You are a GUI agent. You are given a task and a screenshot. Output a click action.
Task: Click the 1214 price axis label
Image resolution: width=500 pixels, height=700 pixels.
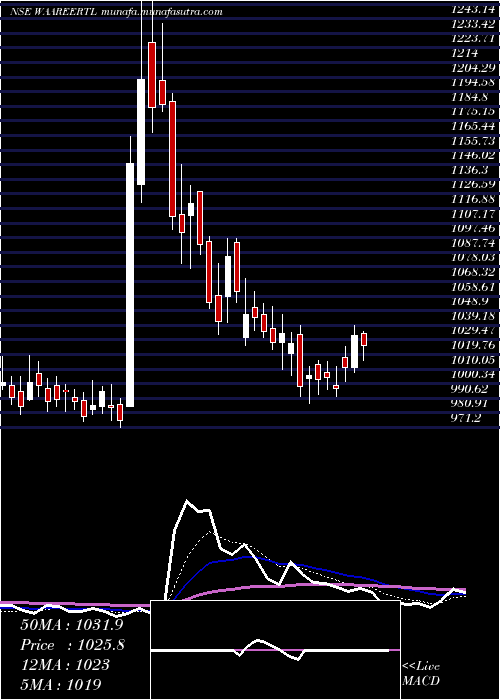pos(464,54)
